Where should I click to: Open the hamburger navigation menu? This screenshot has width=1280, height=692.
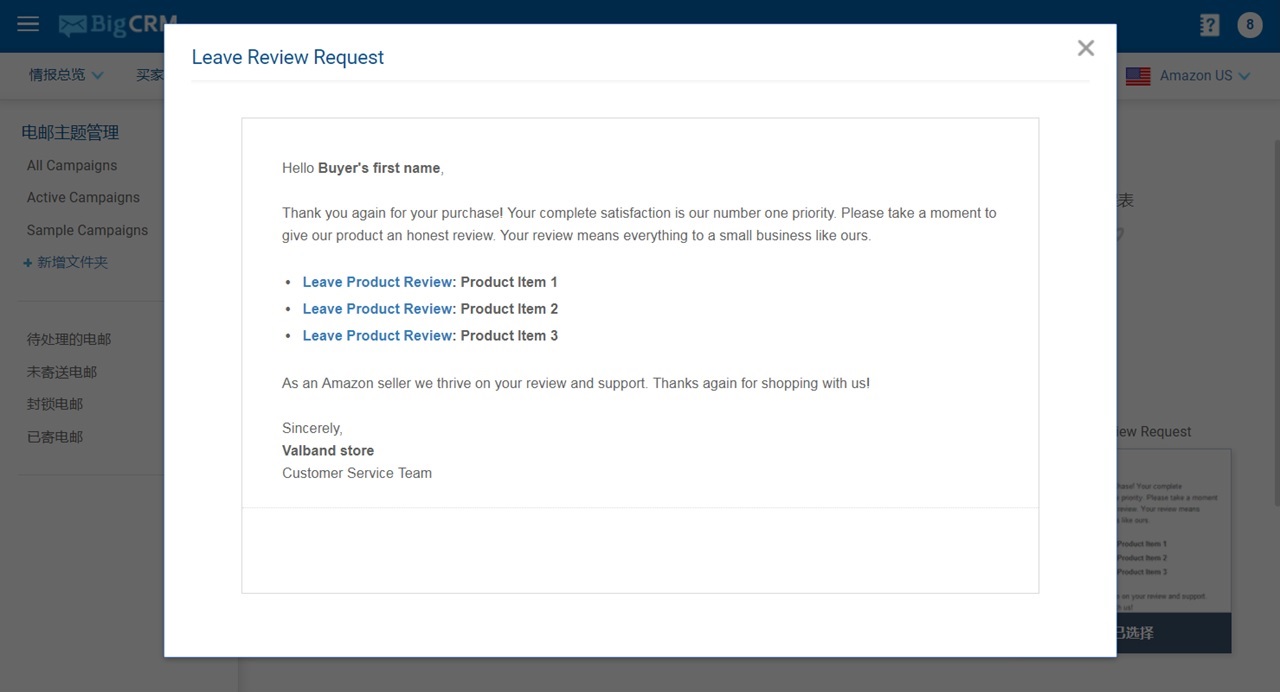pos(28,24)
